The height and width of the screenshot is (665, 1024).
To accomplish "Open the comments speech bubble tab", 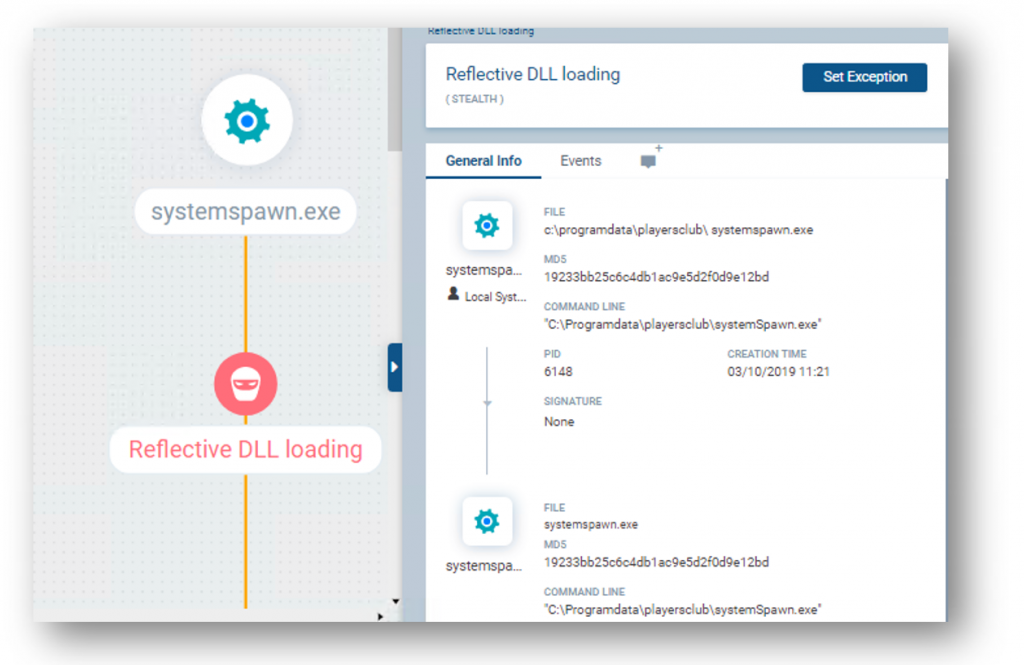I will tap(648, 161).
